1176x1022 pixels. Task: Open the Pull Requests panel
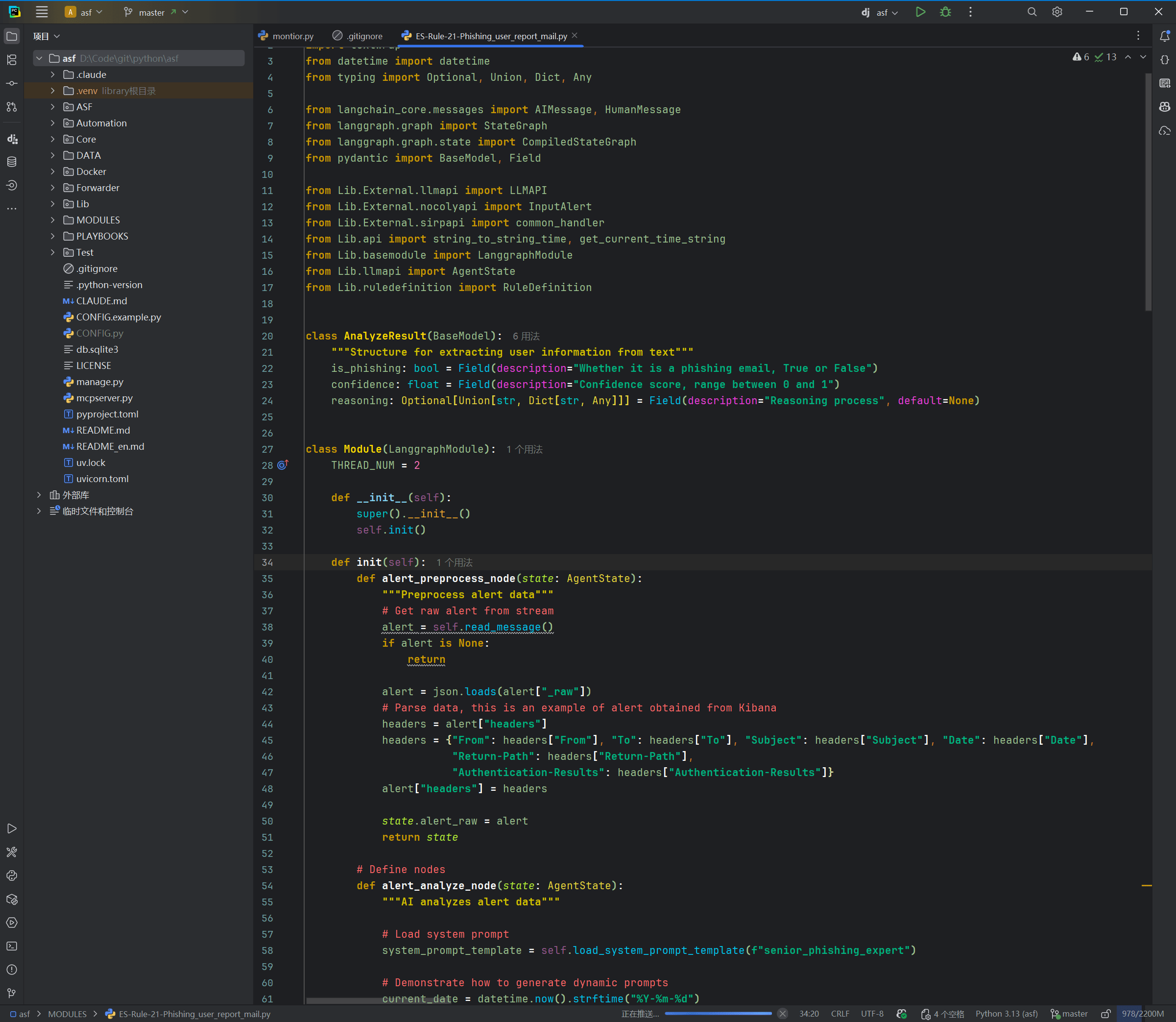pyautogui.click(x=11, y=107)
